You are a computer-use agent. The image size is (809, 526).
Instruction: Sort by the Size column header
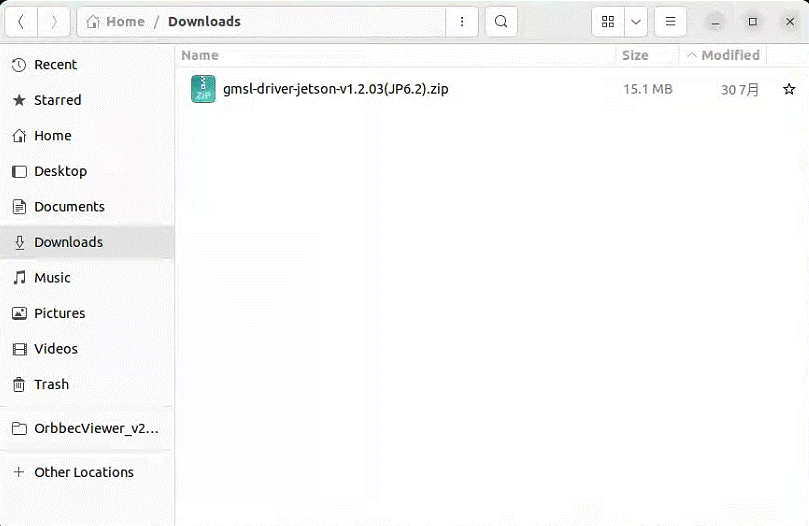click(x=635, y=55)
